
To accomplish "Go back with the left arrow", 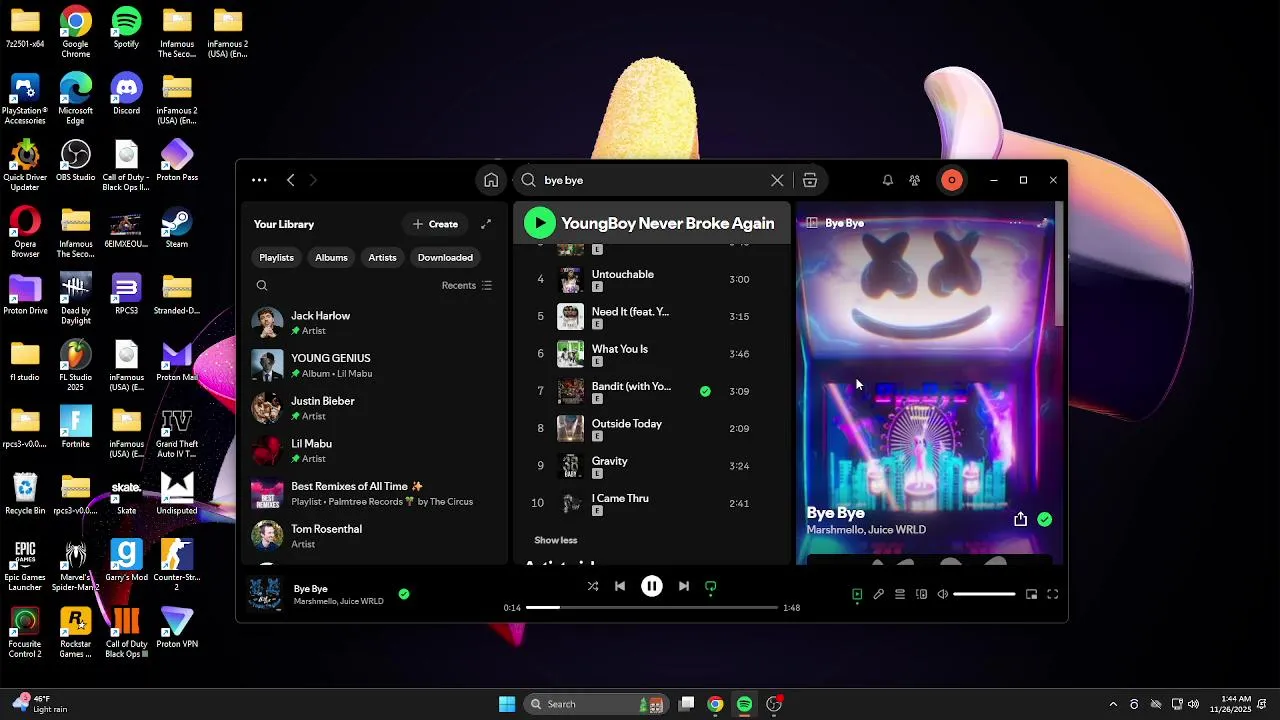I will (290, 181).
